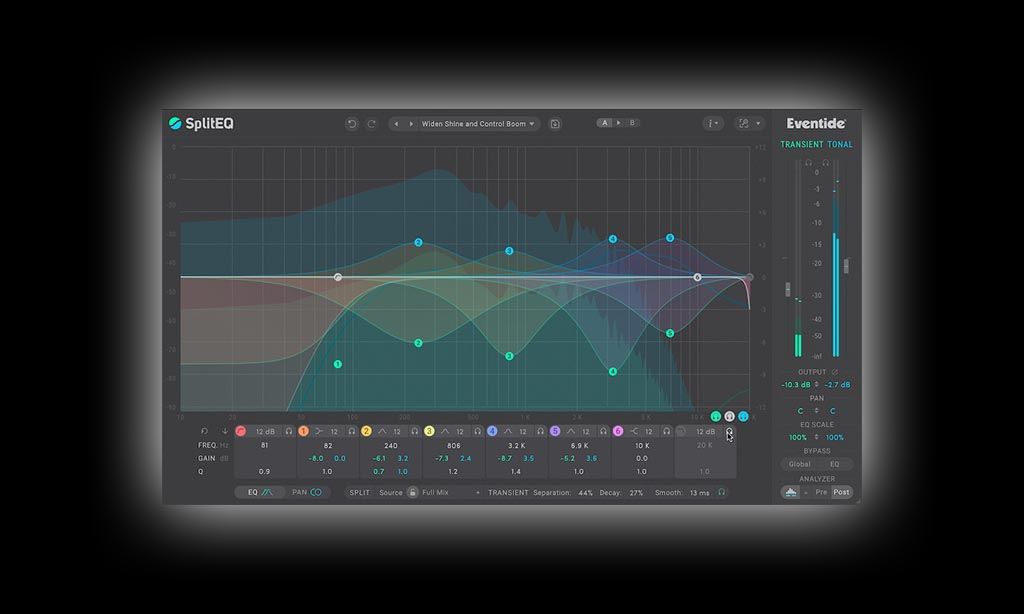
Task: Solo band 1 with its headphone icon
Action: coord(351,431)
